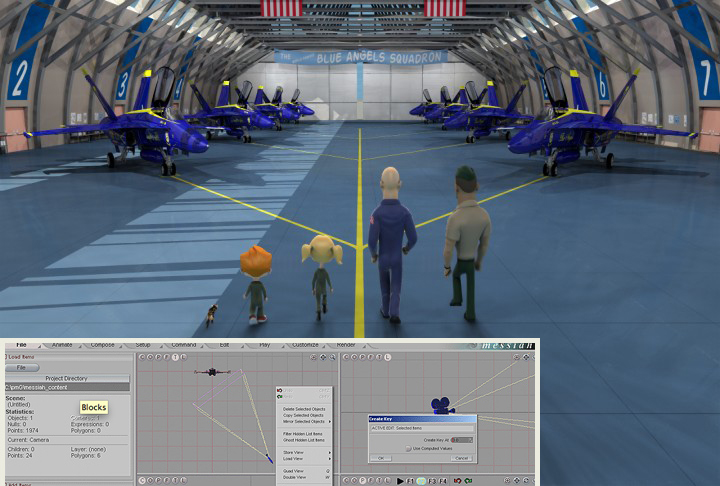720x486 pixels.
Task: Select highlighted Camera (C) button in lower-left viewport
Action: coord(142,481)
